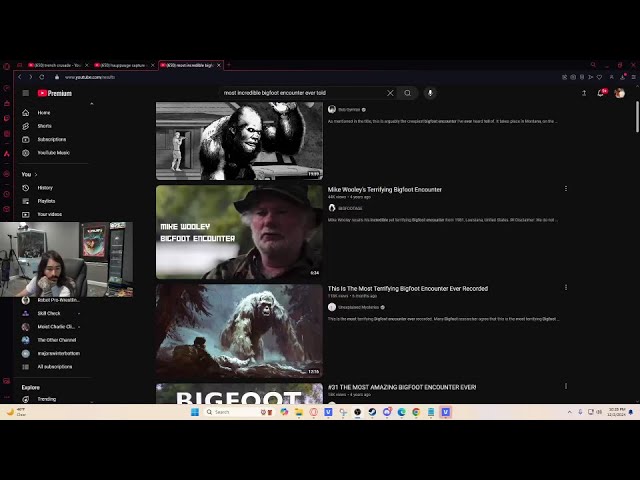Click the Mike Wooley Bigfoot Encounter thumbnail
The image size is (640, 480).
coord(239,231)
